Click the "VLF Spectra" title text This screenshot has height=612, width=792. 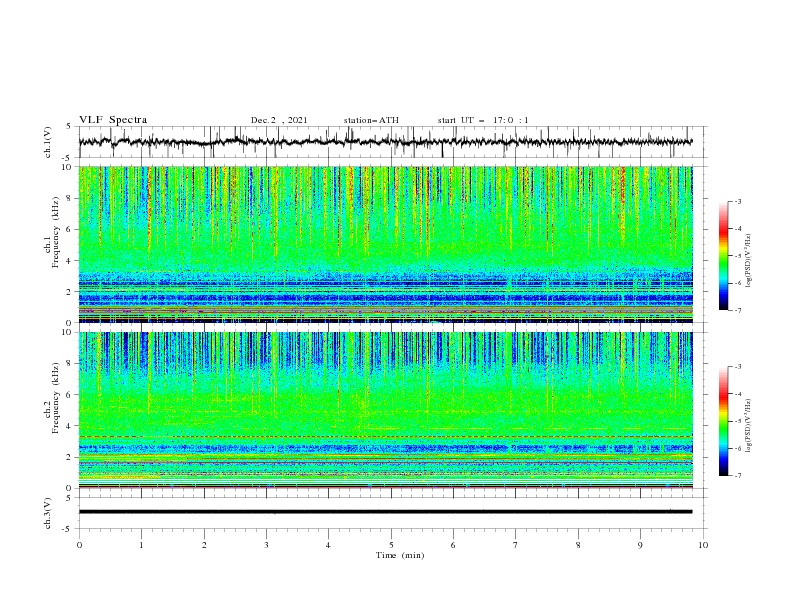113,120
